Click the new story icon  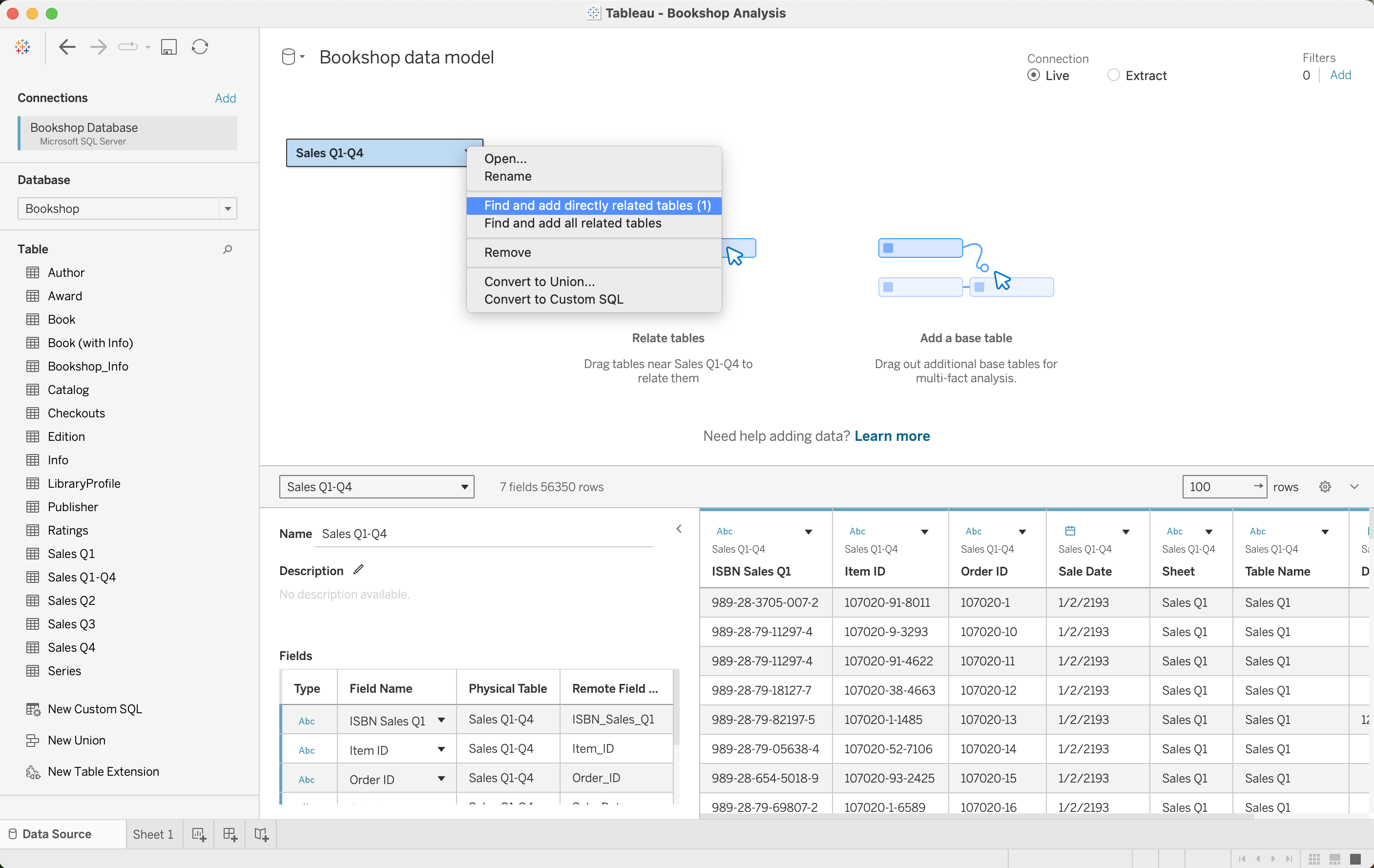click(x=261, y=834)
